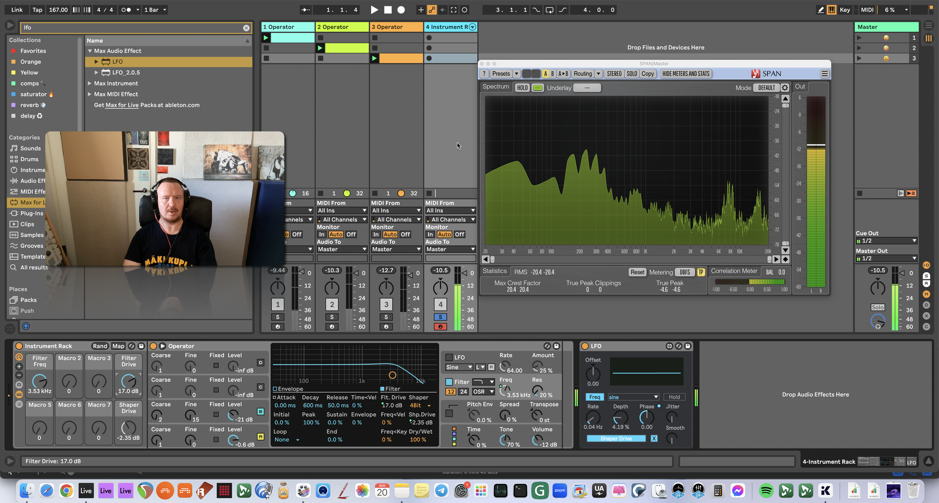Disable Operator Filter checkbox
Image resolution: width=939 pixels, height=503 pixels.
click(x=449, y=381)
